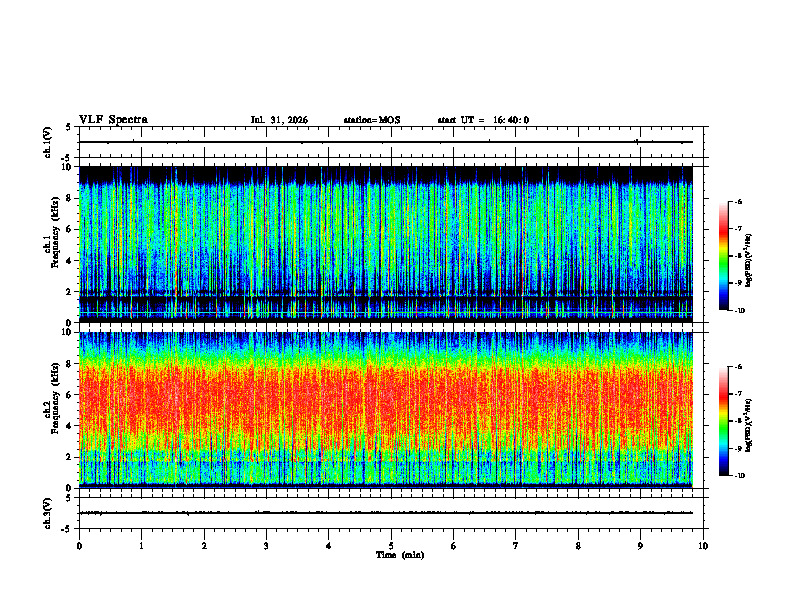Click the time axis tick label "3"

point(266,546)
